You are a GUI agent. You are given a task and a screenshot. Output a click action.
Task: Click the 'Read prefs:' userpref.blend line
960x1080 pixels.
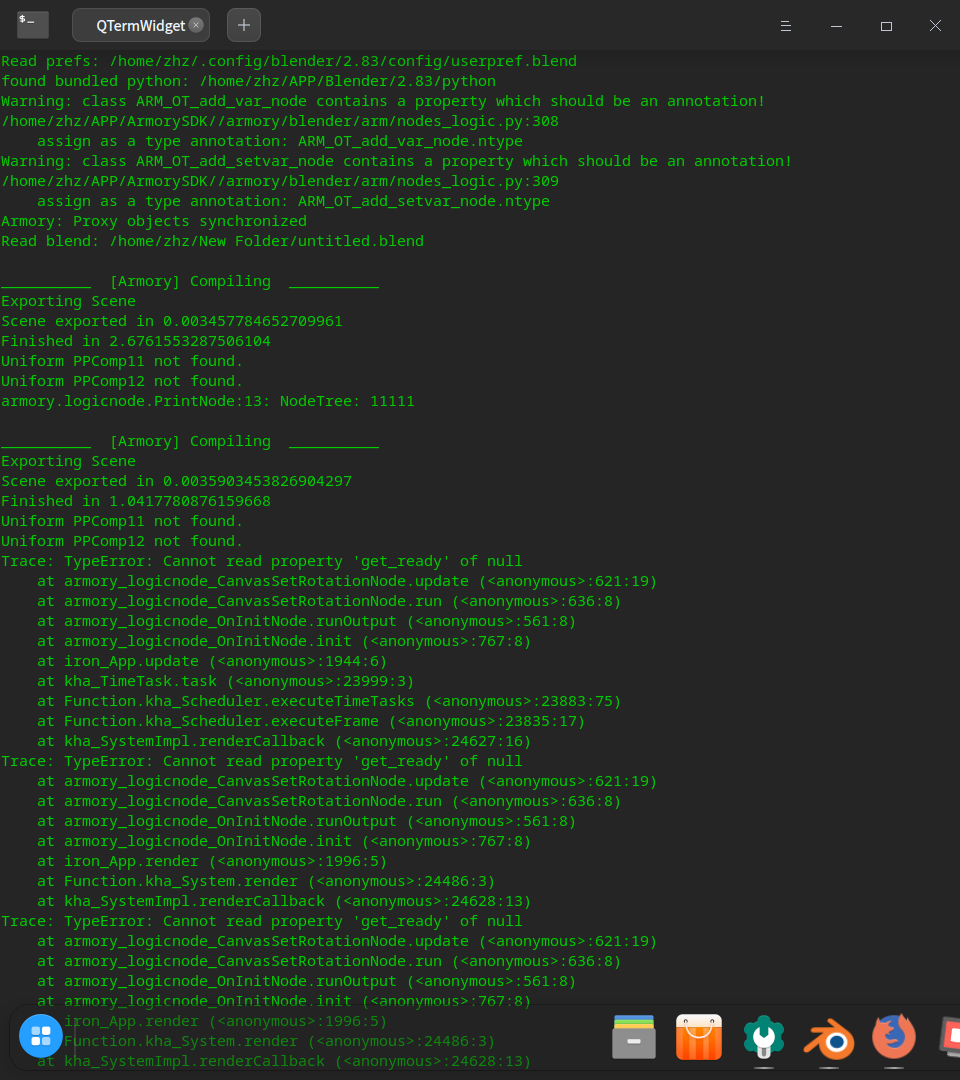tap(289, 61)
